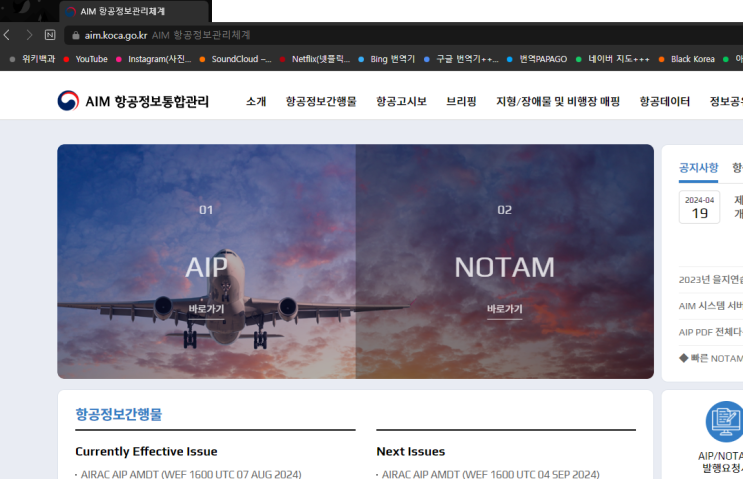Screen dimensions: 743x479
Task: Click the browser back arrow
Action: click(7, 35)
